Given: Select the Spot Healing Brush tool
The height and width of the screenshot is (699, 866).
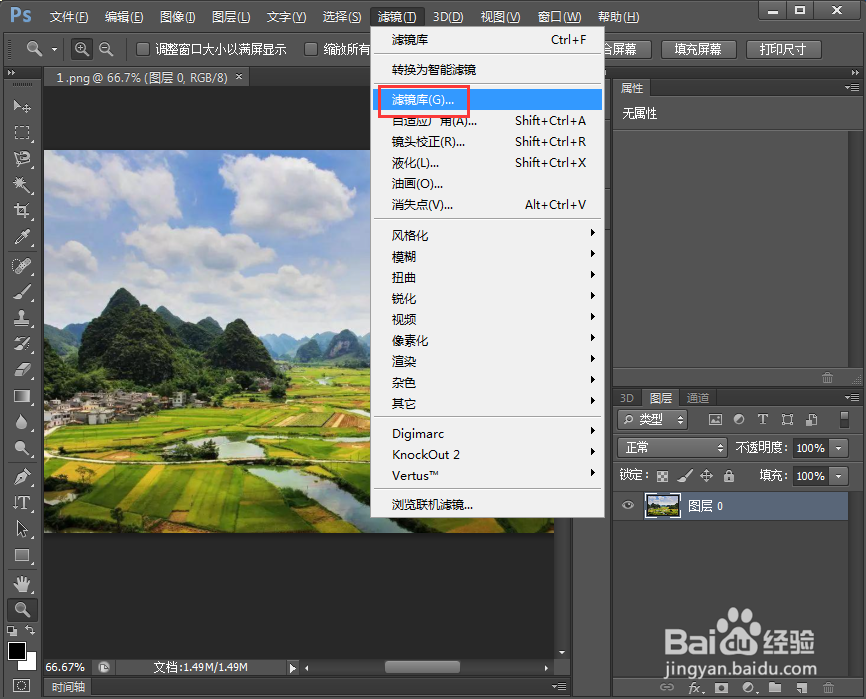Looking at the screenshot, I should point(22,266).
